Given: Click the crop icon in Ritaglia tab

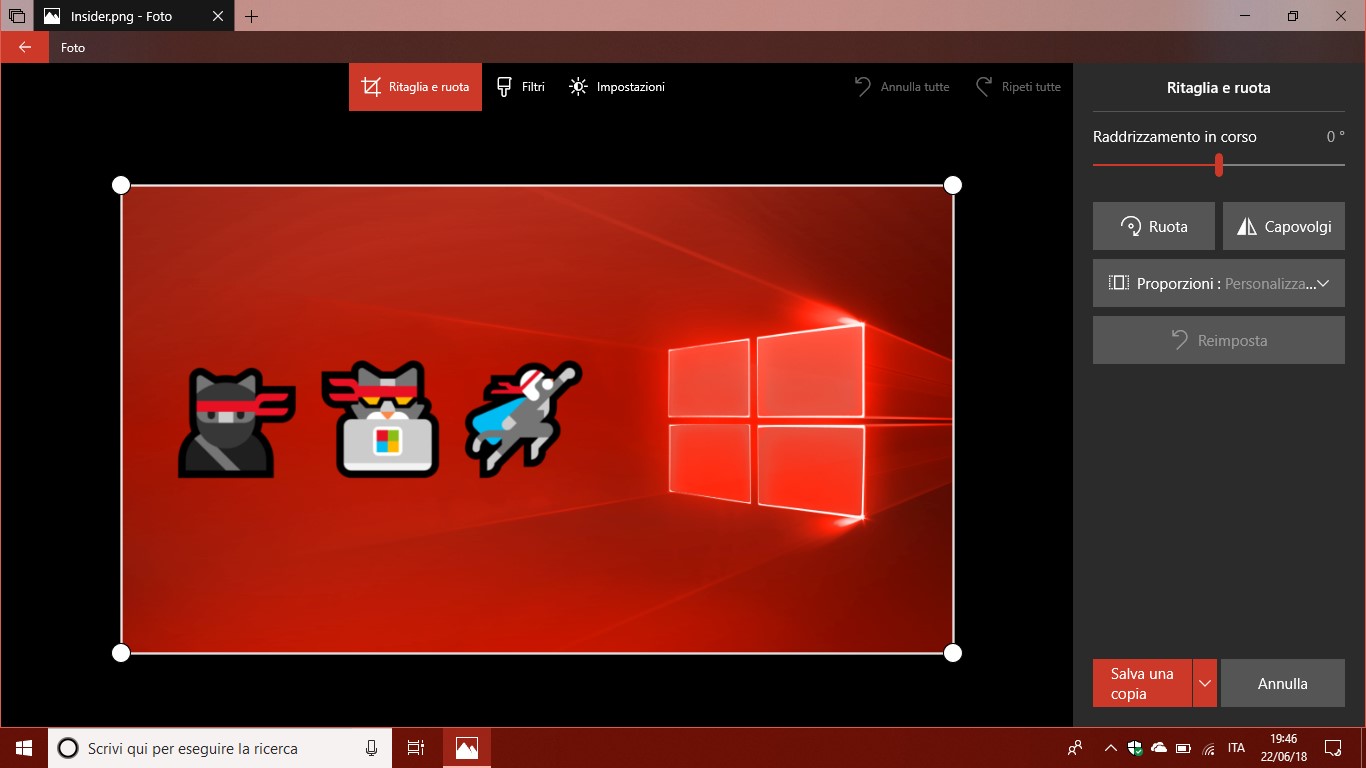Looking at the screenshot, I should coord(371,87).
